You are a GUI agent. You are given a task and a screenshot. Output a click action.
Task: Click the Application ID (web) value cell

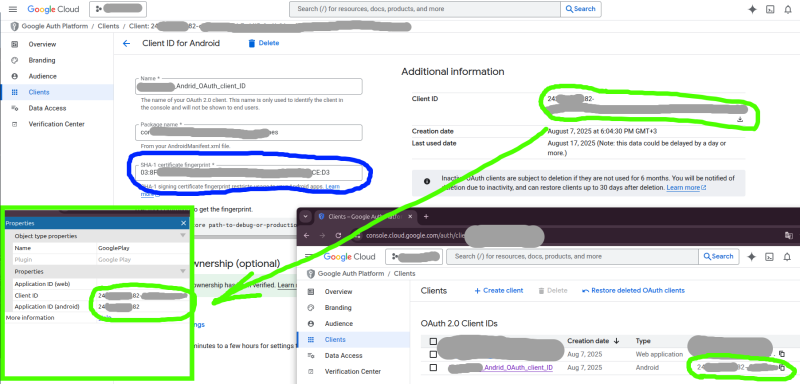(142, 284)
